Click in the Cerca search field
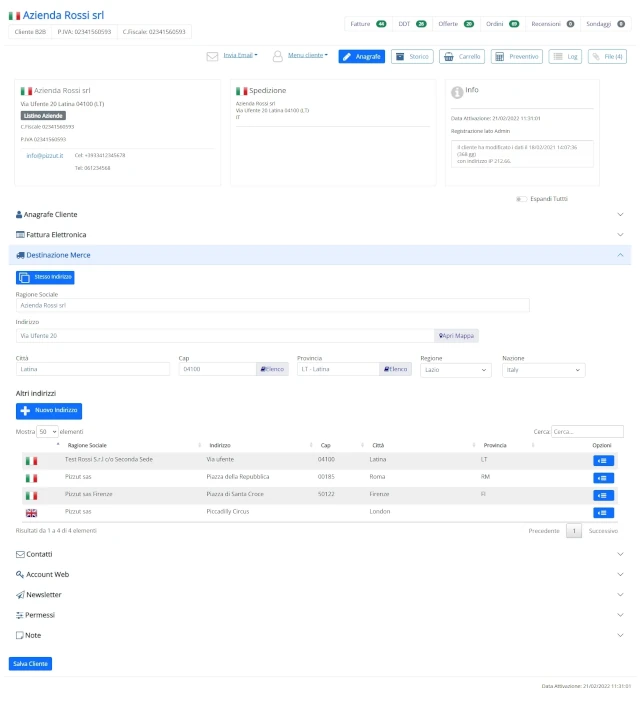Viewport: 640px width, 704px height. point(587,432)
